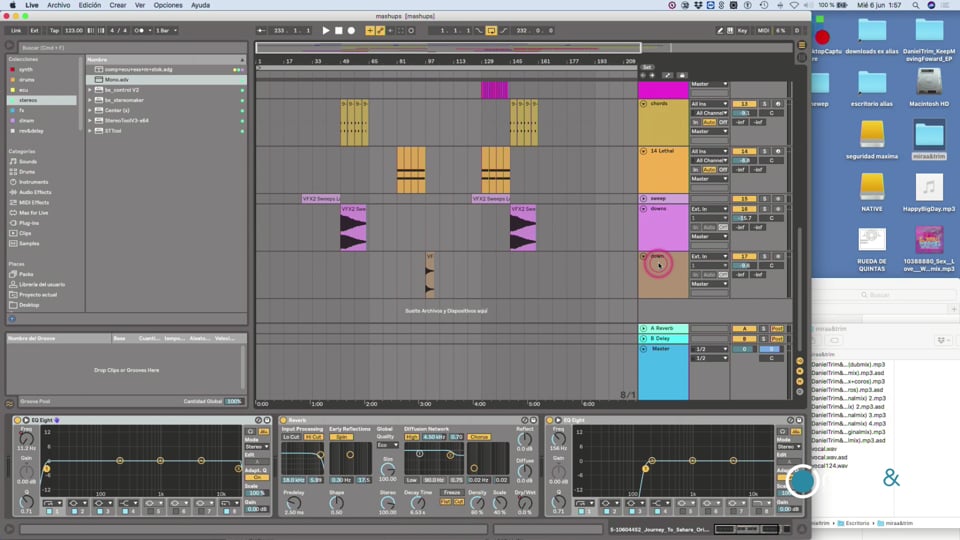The width and height of the screenshot is (960, 540).
Task: Click the Automation Arm button
Action: click(x=380, y=30)
